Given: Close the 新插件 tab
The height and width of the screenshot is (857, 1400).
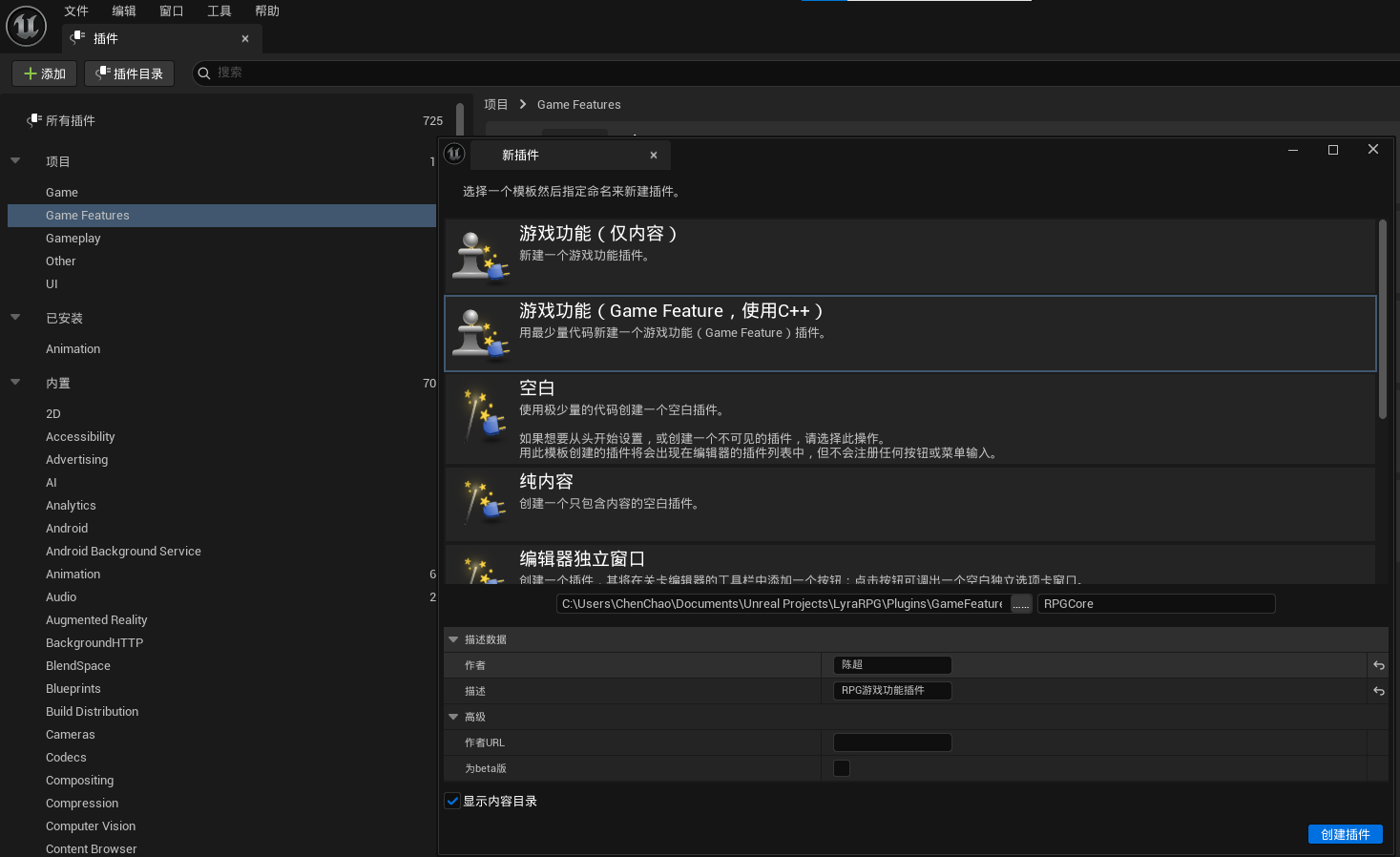Looking at the screenshot, I should click(654, 156).
